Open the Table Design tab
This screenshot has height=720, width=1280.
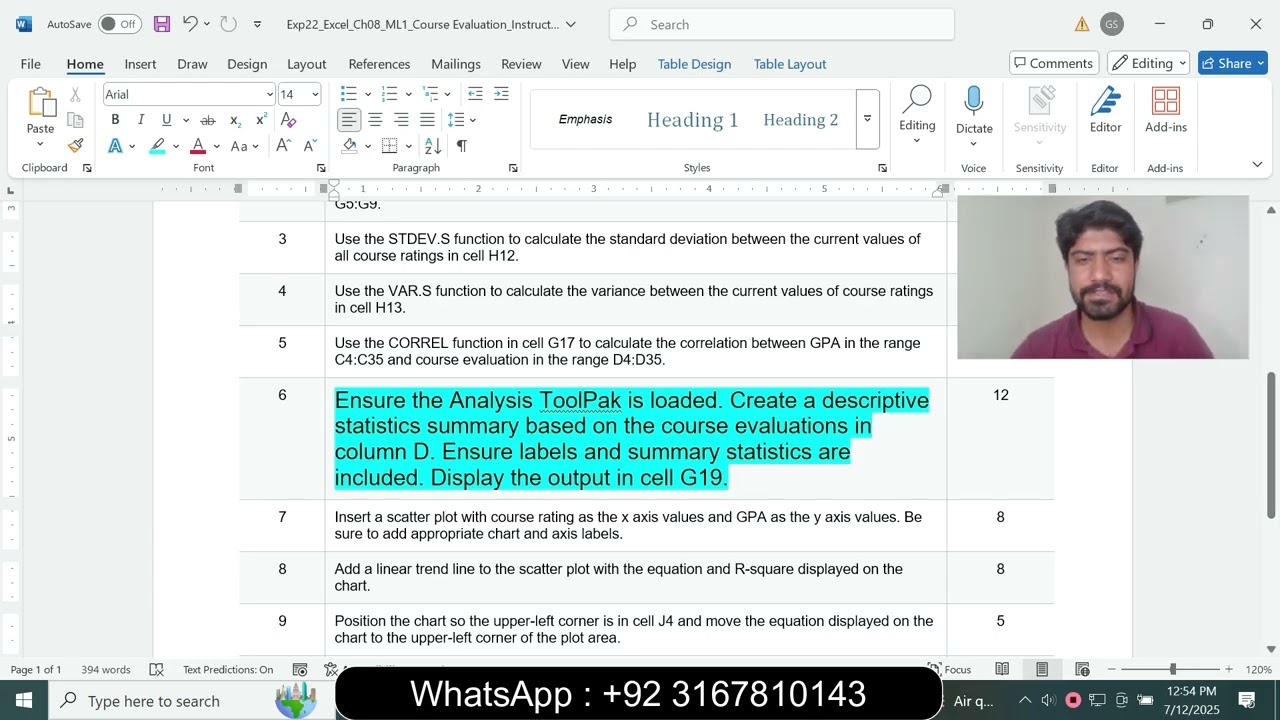pos(694,63)
